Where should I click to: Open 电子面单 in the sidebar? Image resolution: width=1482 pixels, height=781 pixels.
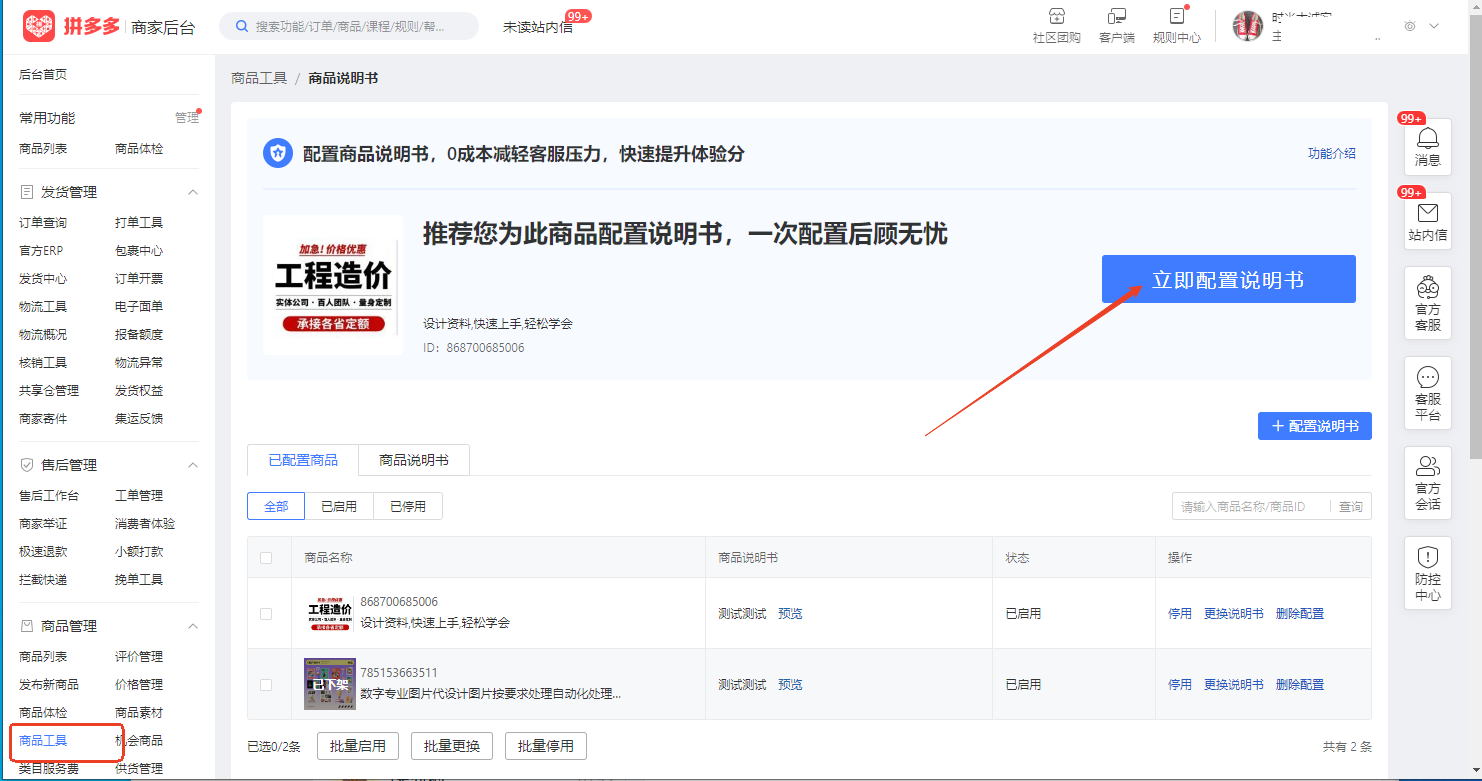(x=139, y=307)
